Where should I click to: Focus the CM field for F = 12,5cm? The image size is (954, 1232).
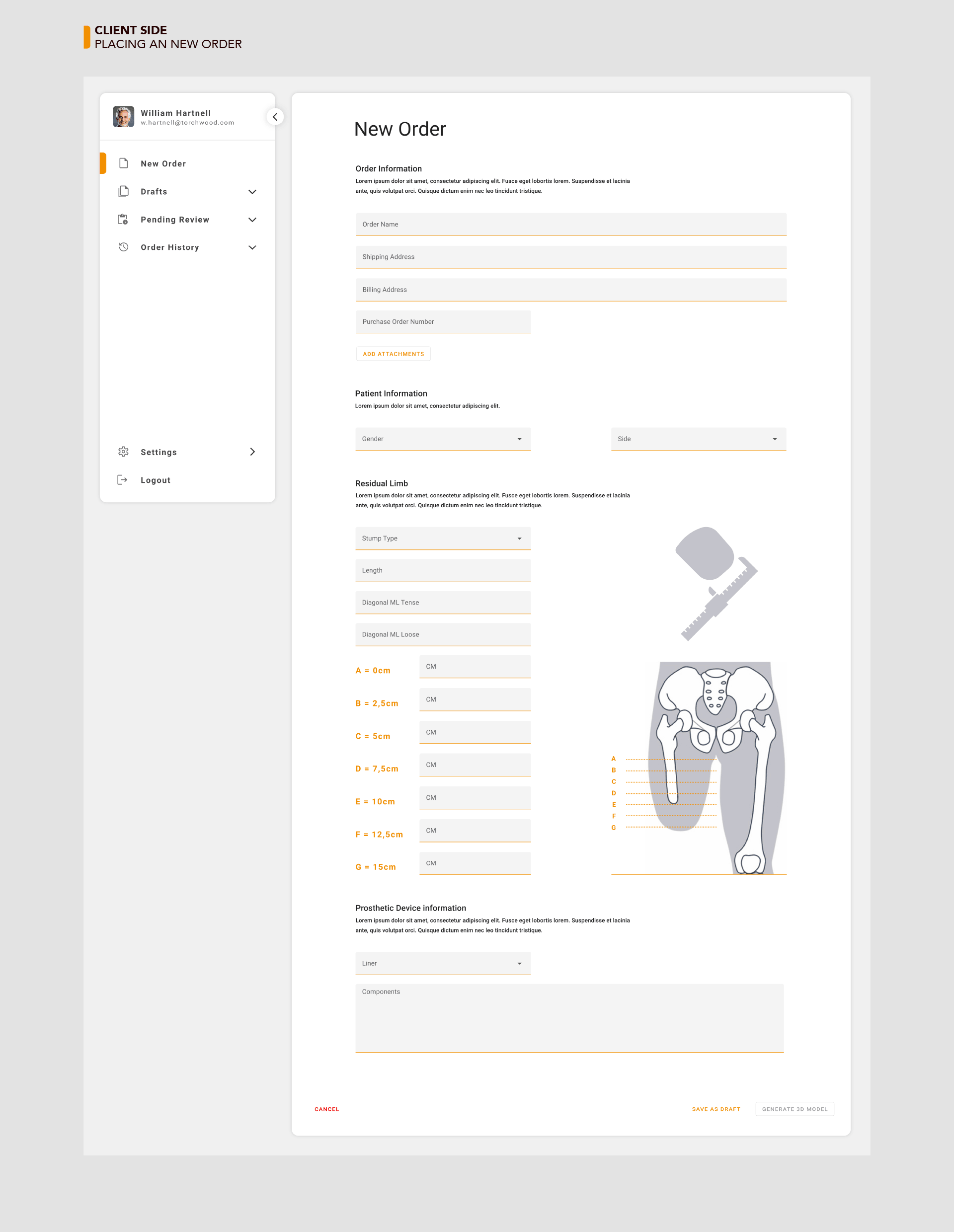coord(475,831)
